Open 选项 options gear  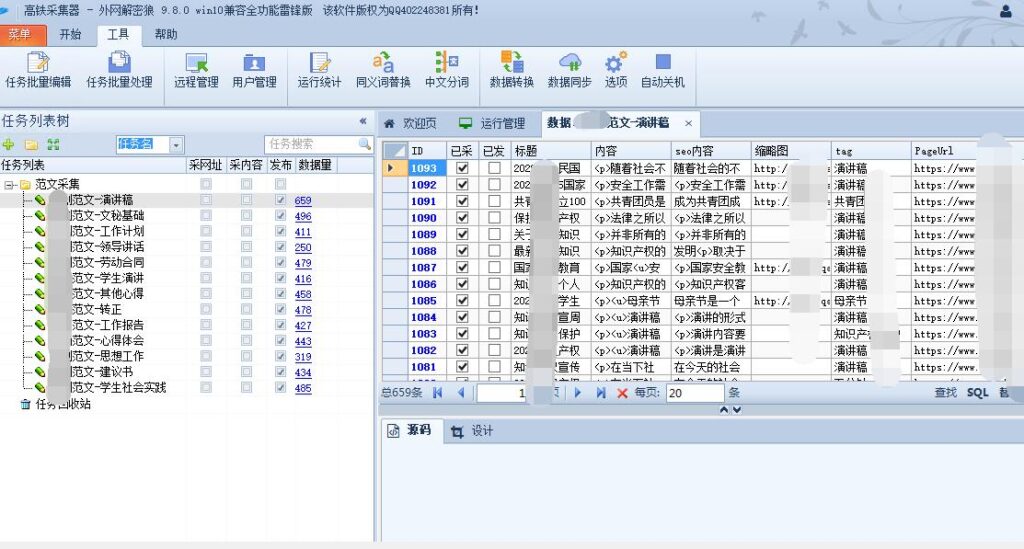click(x=615, y=70)
